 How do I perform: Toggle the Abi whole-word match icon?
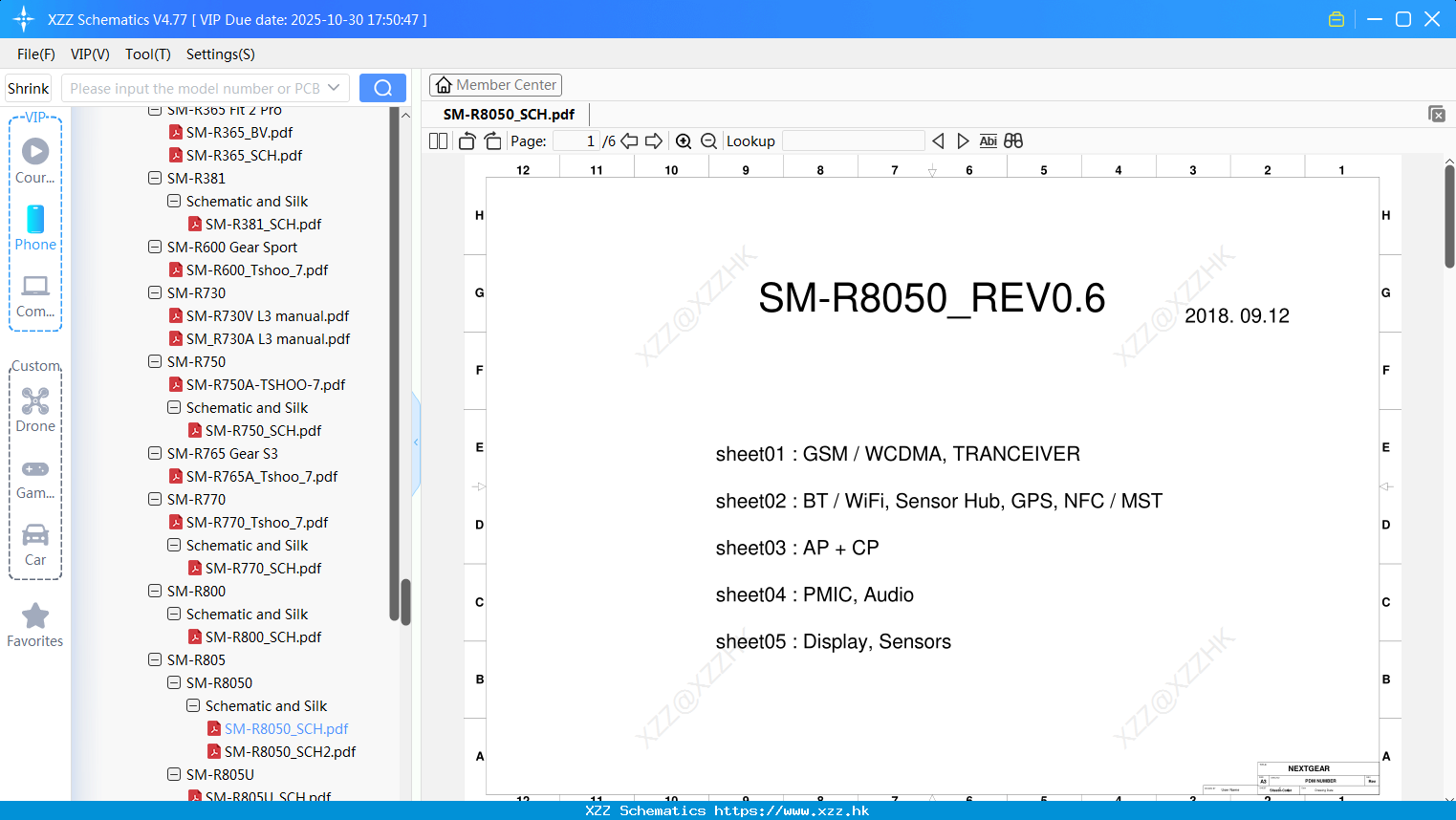click(x=989, y=140)
